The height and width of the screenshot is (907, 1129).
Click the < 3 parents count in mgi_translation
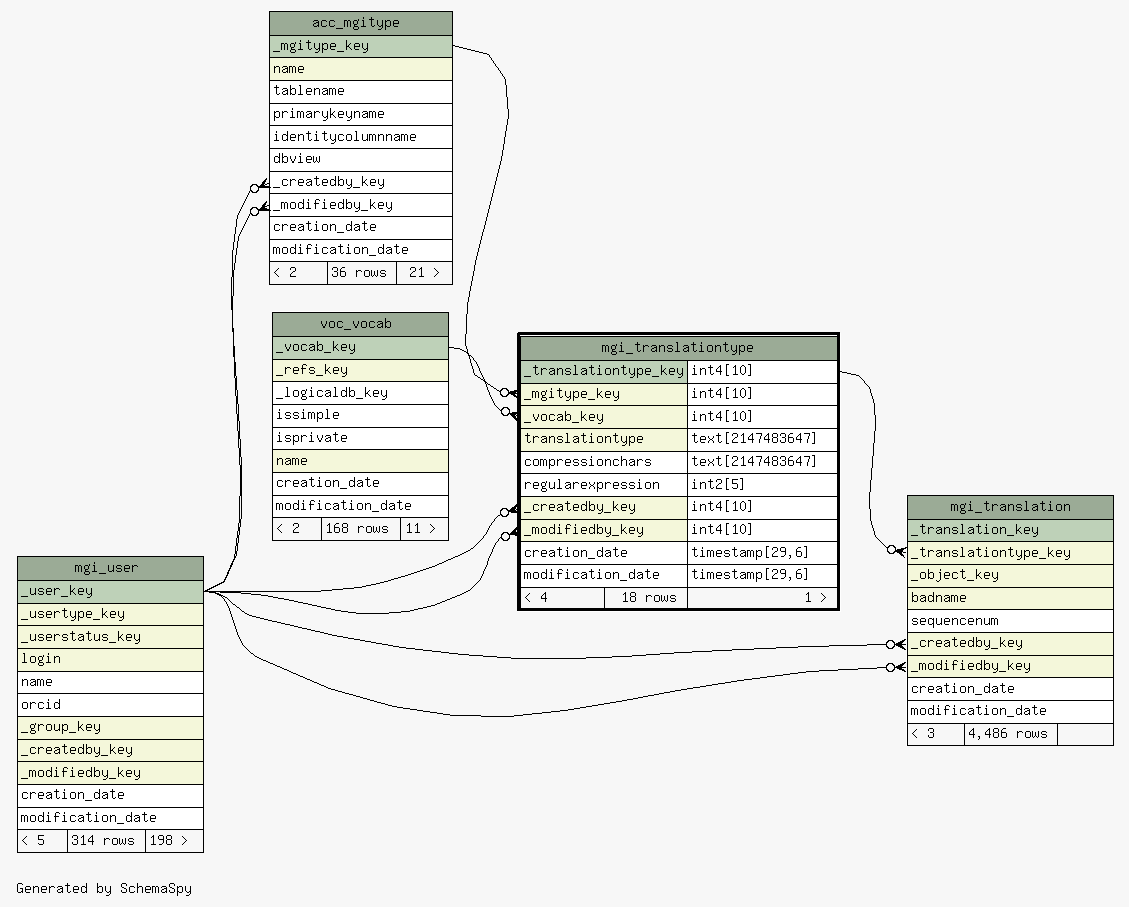936,734
